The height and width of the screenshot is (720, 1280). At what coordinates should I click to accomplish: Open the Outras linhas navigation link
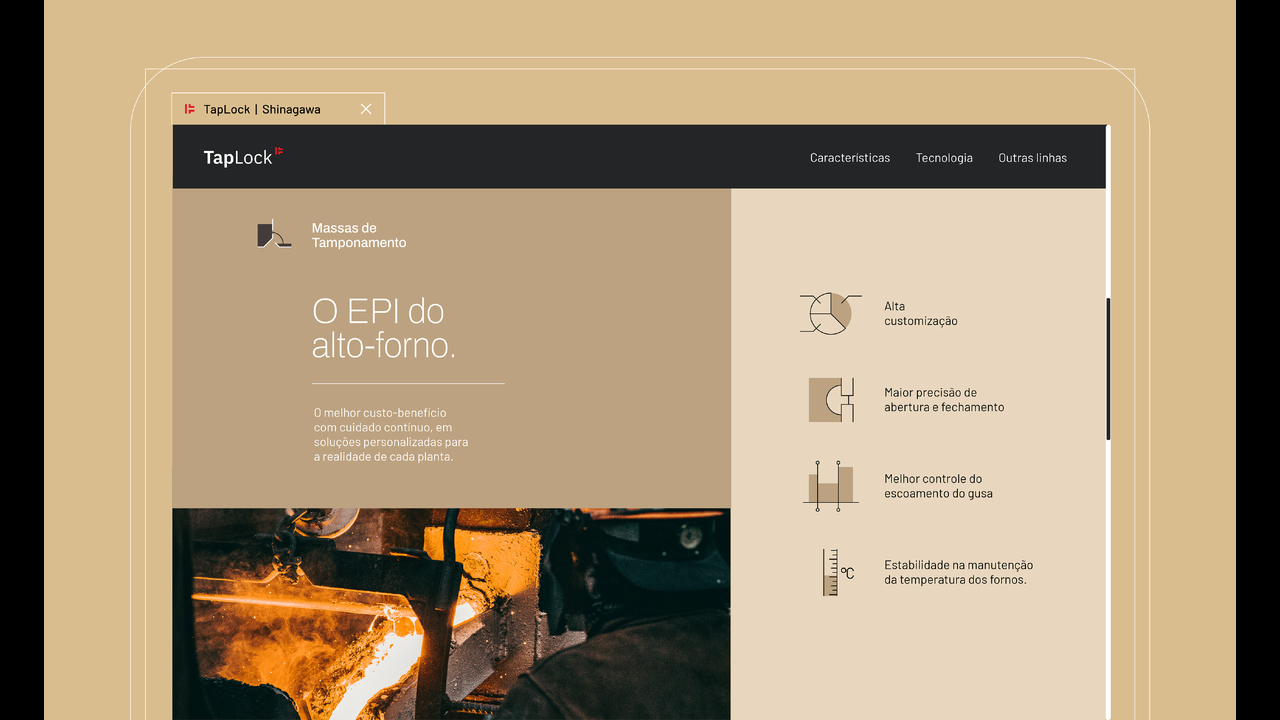(1032, 158)
